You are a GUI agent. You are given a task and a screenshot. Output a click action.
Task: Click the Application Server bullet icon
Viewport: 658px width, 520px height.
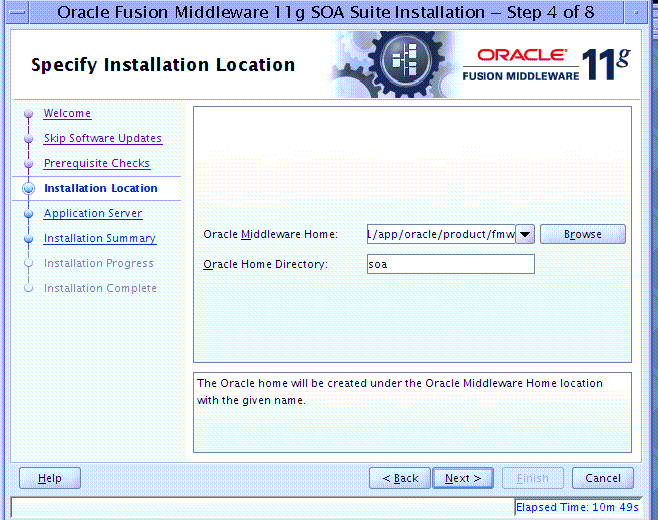click(x=29, y=214)
